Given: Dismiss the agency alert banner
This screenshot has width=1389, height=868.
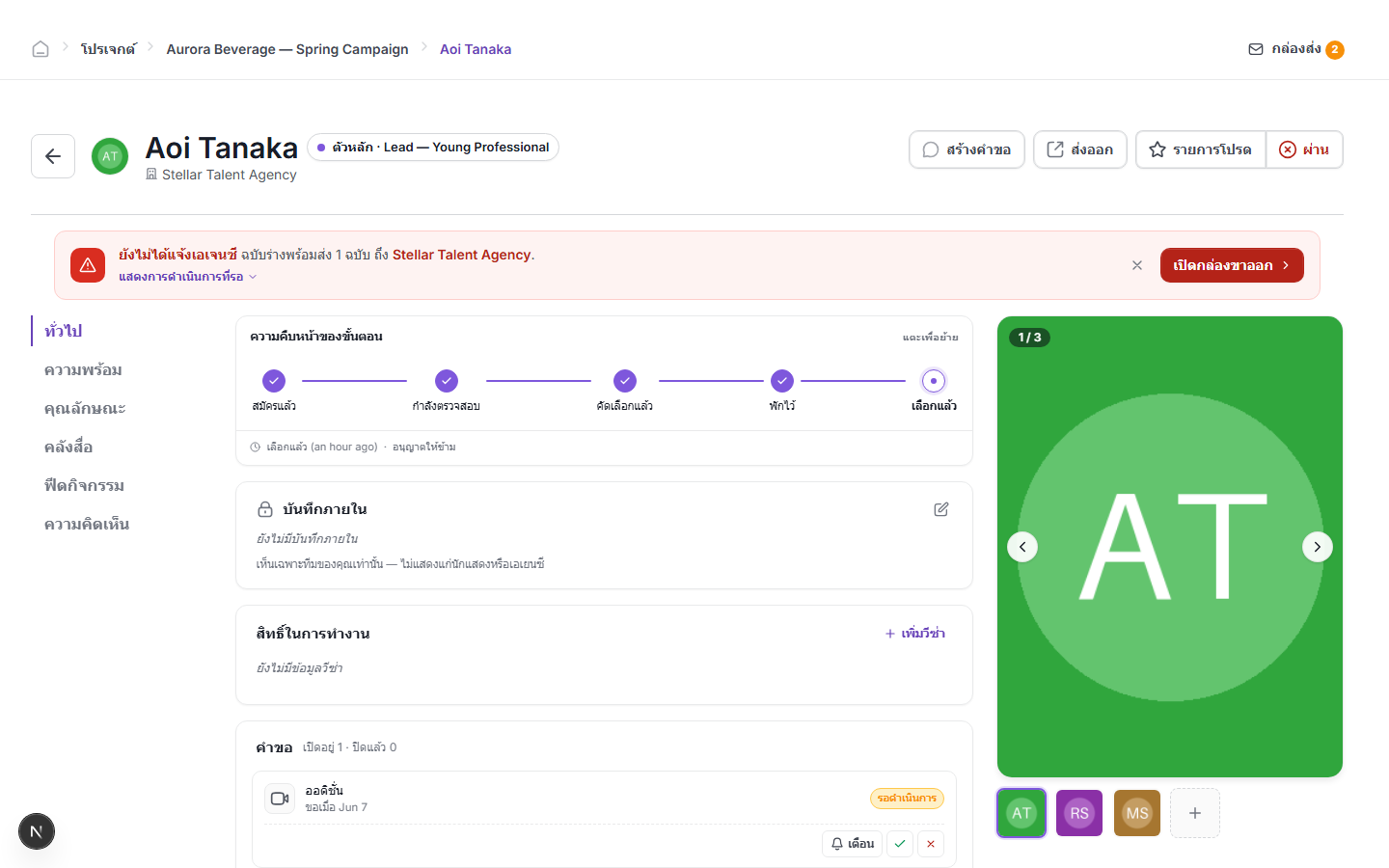Looking at the screenshot, I should coord(1137,265).
